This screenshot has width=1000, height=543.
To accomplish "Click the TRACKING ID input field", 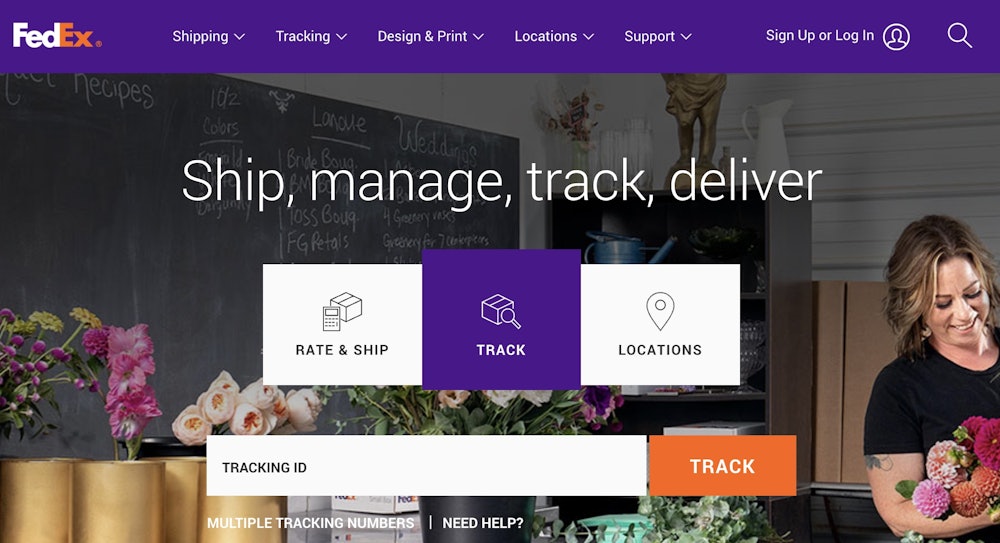I will 426,466.
